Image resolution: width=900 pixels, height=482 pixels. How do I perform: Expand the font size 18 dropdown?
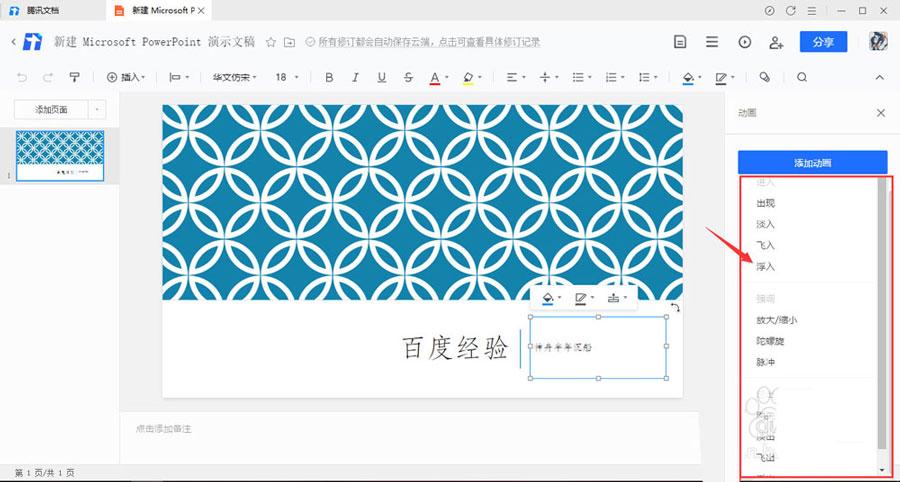(287, 77)
